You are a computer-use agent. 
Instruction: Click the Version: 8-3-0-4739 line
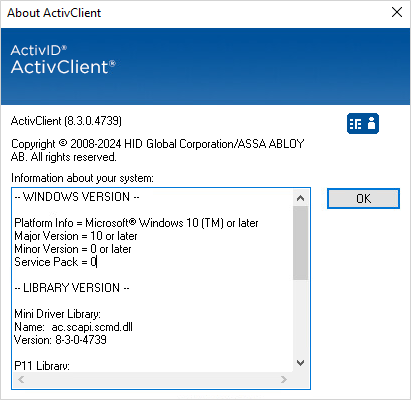(60, 340)
